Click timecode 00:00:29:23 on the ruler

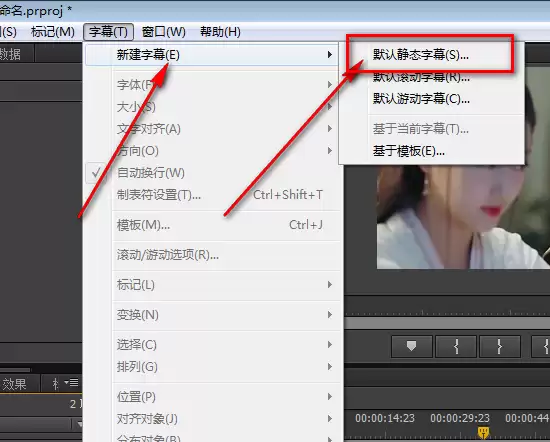pos(460,418)
